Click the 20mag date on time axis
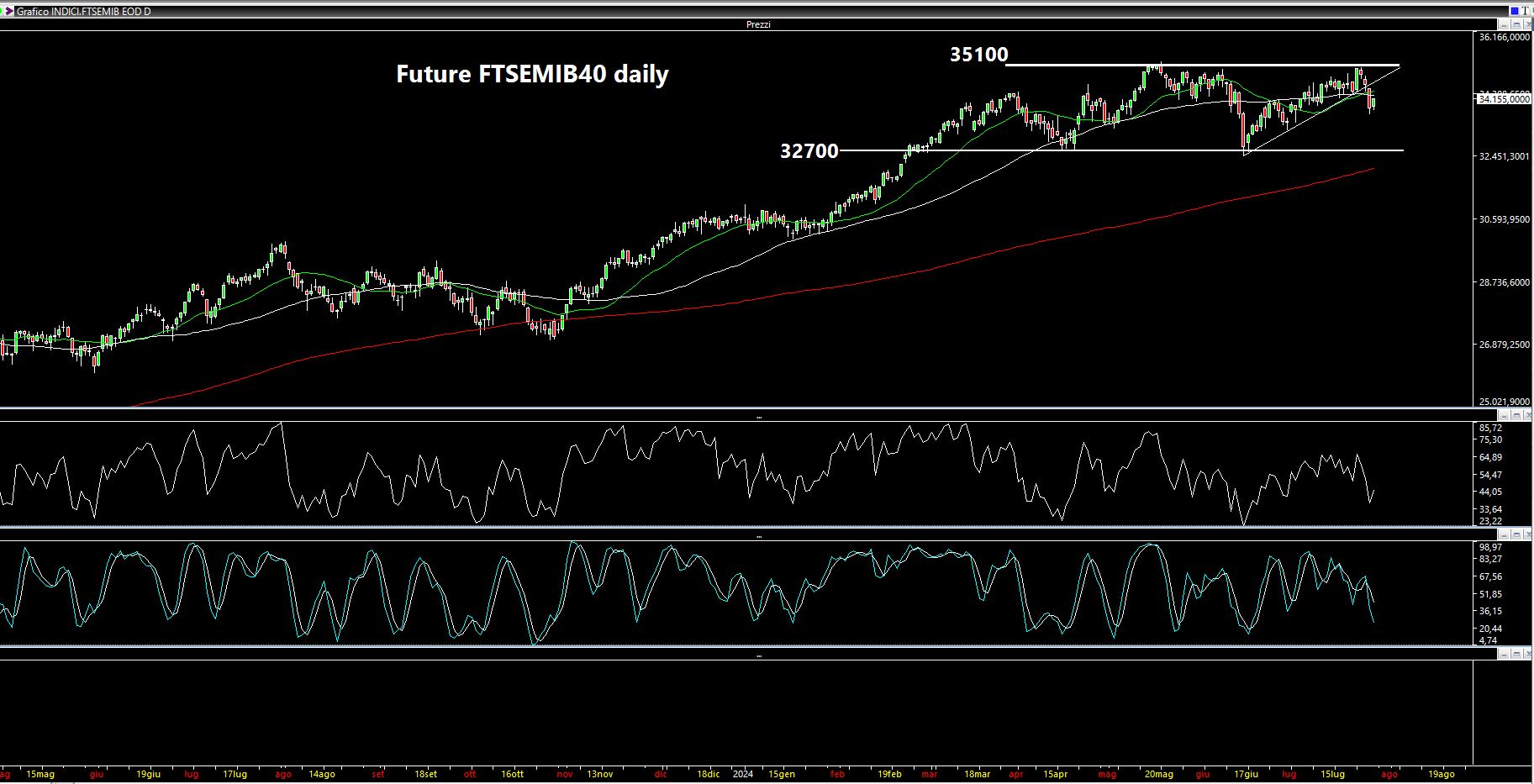 tap(1158, 774)
